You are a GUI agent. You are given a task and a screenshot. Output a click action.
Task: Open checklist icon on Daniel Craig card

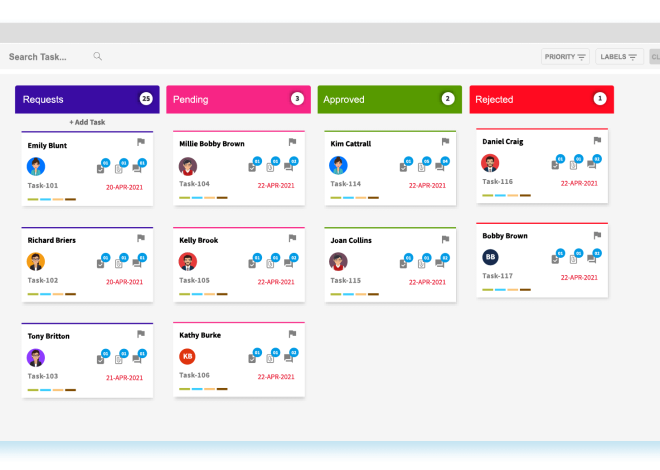(x=555, y=165)
